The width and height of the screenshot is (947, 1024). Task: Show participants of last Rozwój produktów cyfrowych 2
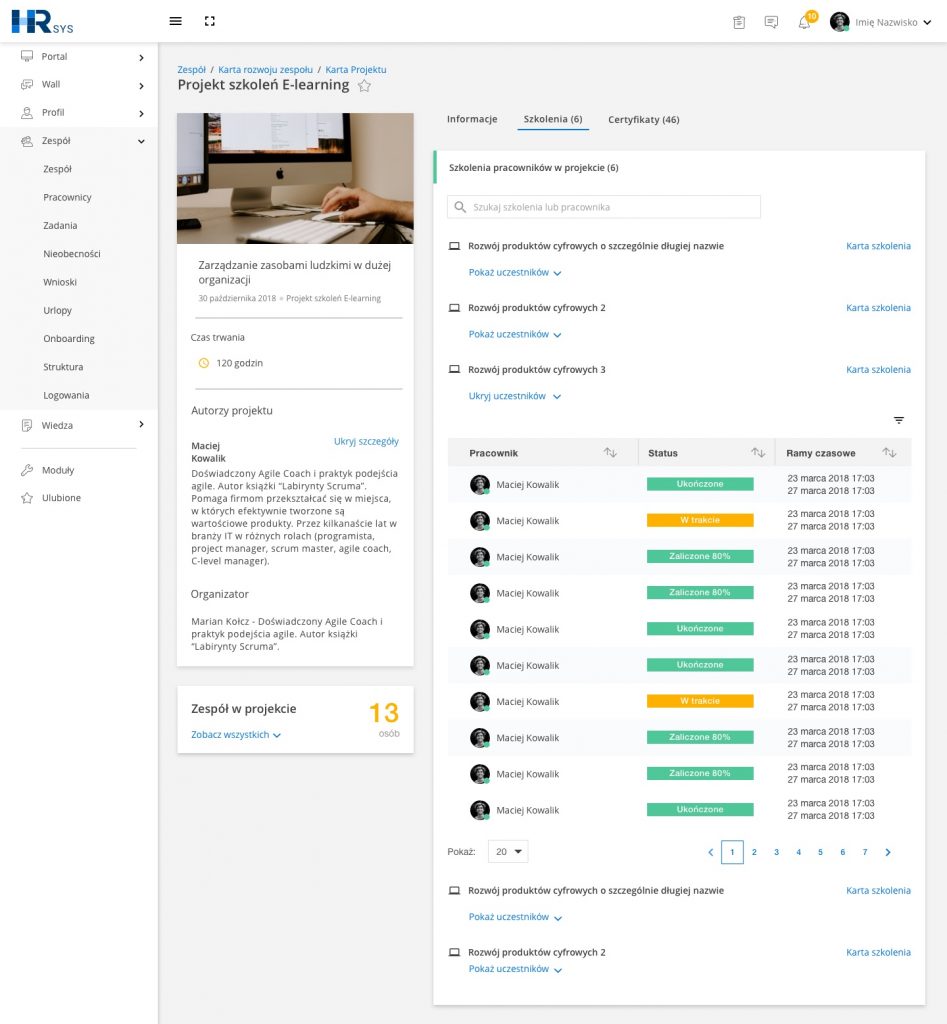515,969
